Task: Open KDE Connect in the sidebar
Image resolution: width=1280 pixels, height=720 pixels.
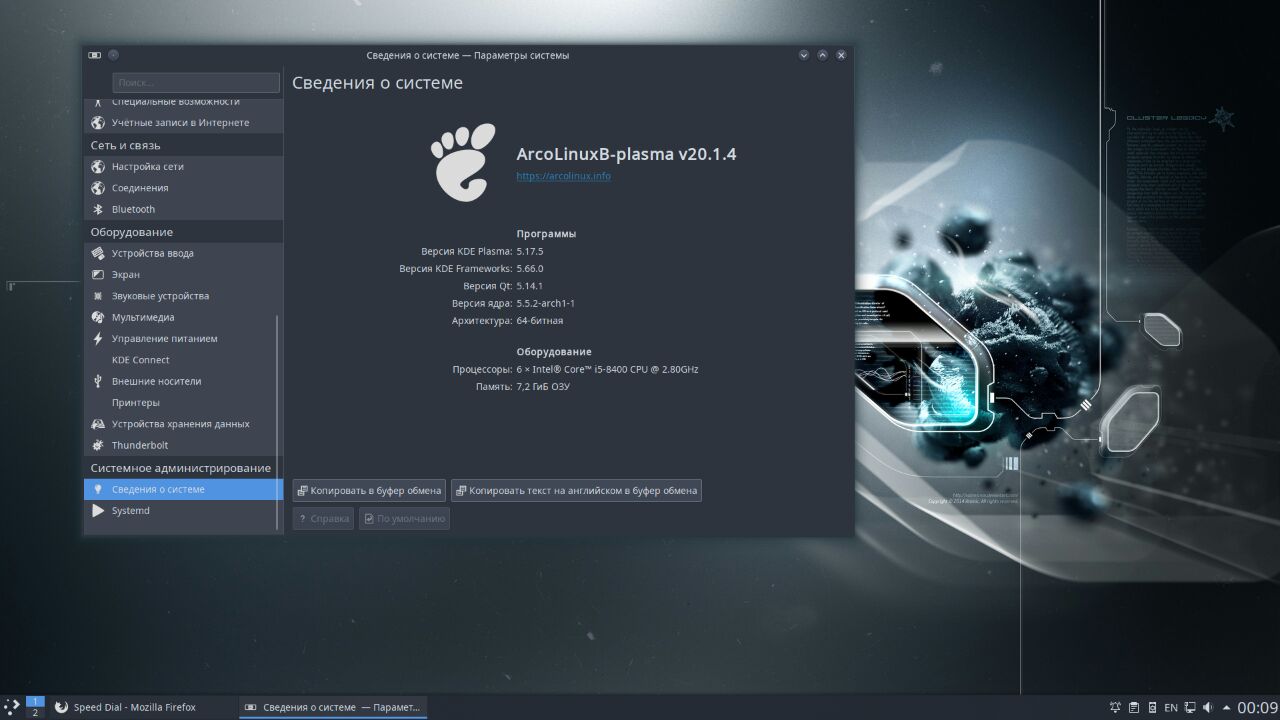Action: tap(184, 360)
